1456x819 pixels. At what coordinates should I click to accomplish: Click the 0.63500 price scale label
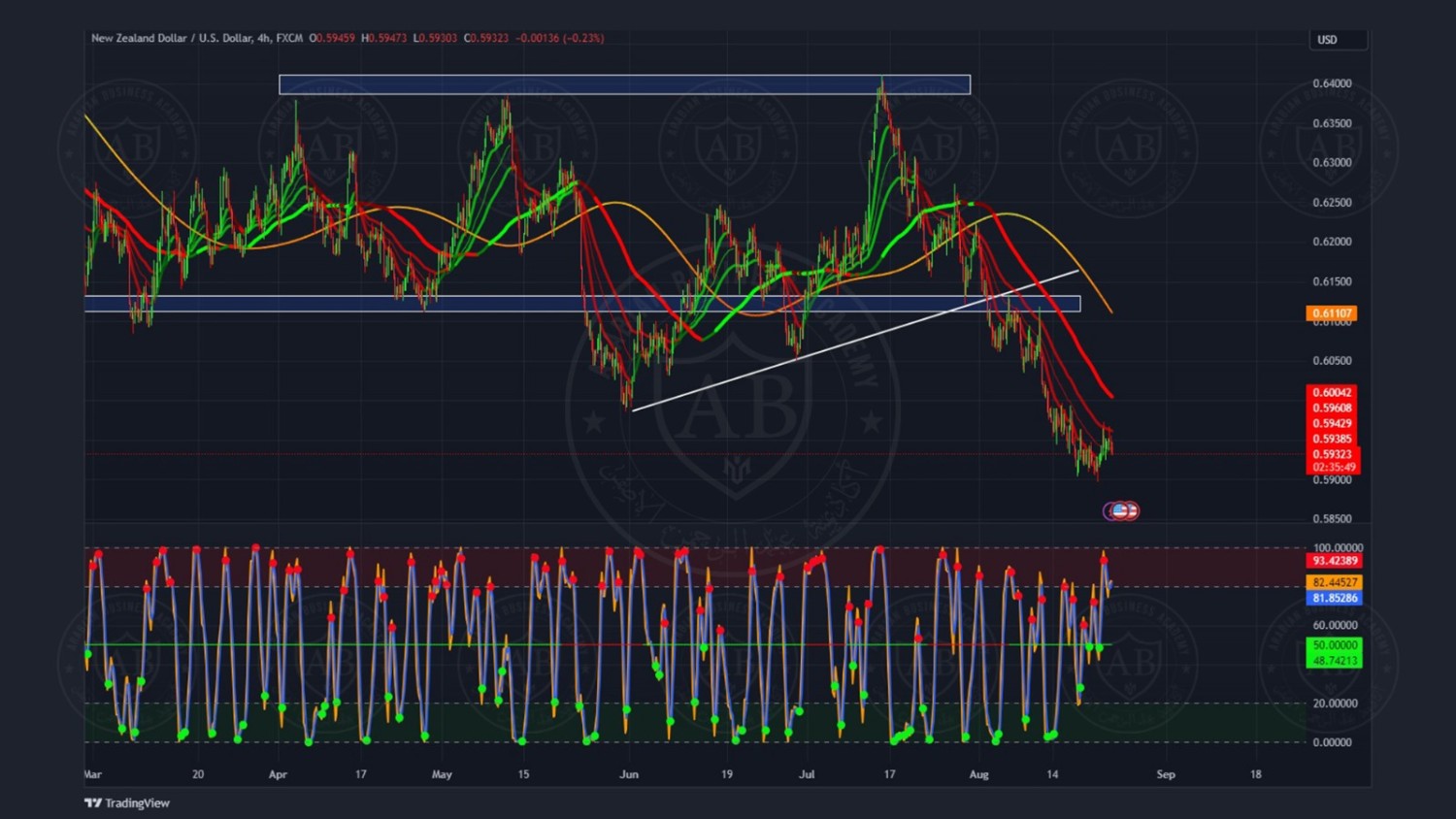[x=1332, y=123]
